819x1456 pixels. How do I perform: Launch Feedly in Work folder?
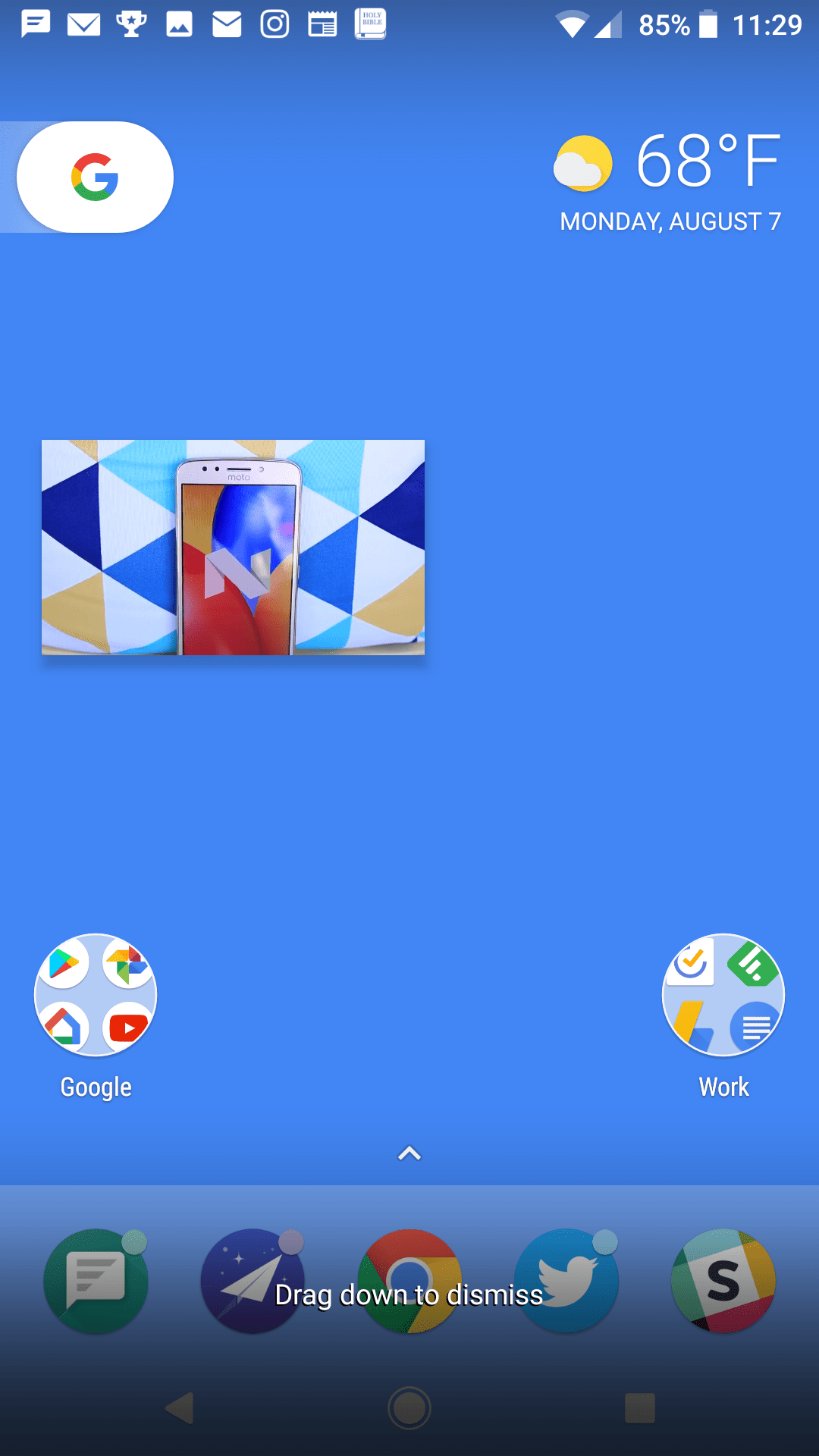coord(754,963)
